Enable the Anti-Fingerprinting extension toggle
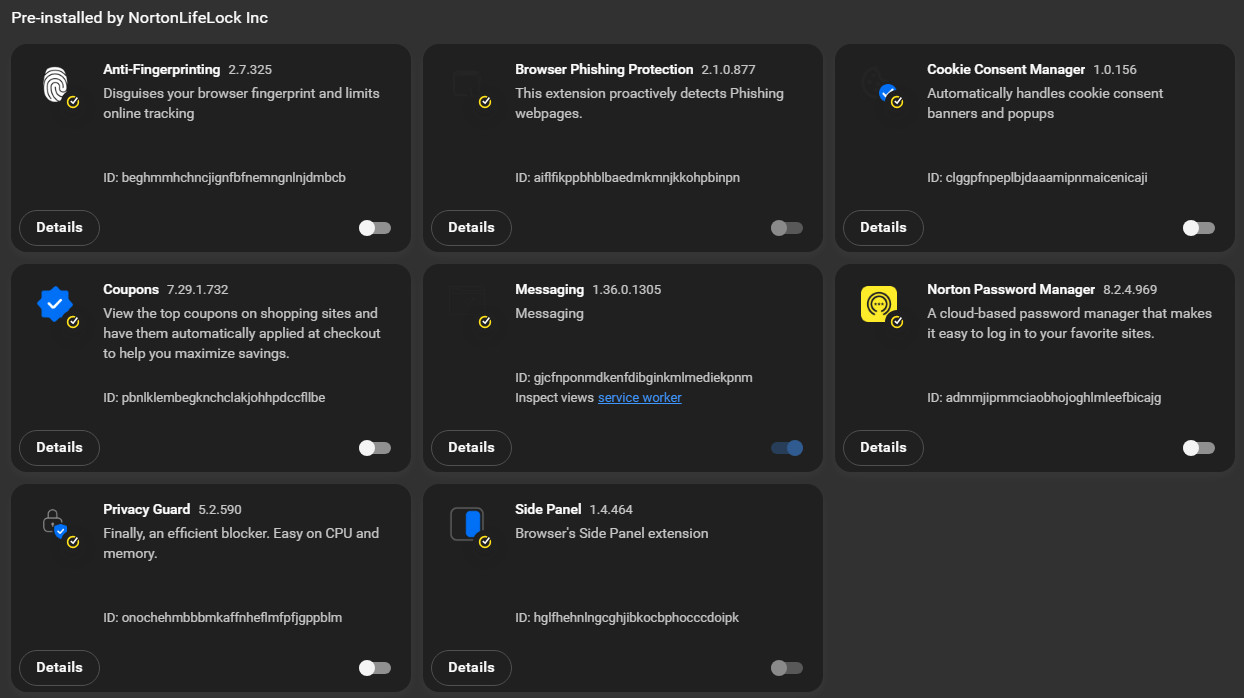 click(375, 228)
